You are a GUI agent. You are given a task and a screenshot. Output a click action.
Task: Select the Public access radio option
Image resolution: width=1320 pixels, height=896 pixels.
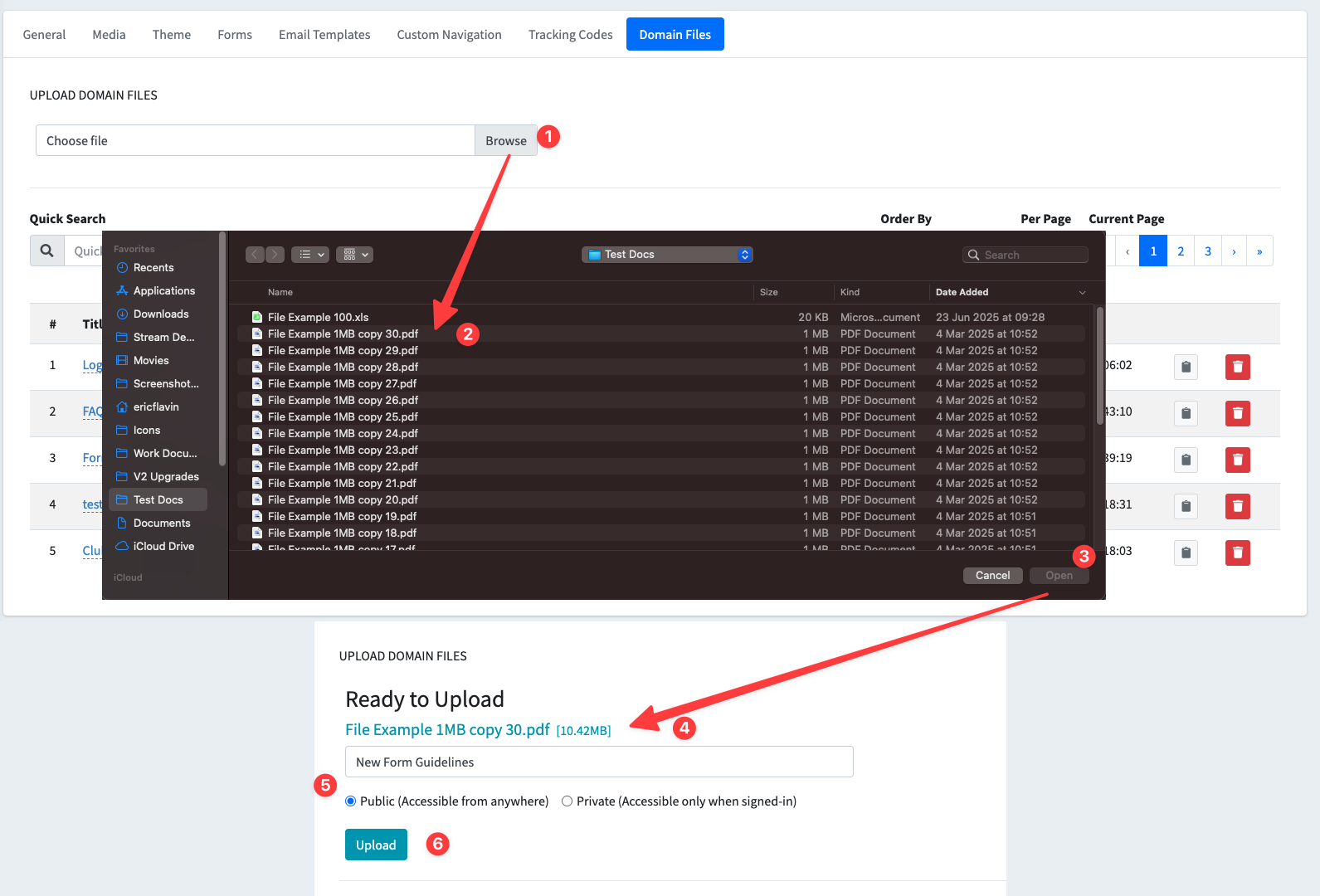click(x=351, y=801)
